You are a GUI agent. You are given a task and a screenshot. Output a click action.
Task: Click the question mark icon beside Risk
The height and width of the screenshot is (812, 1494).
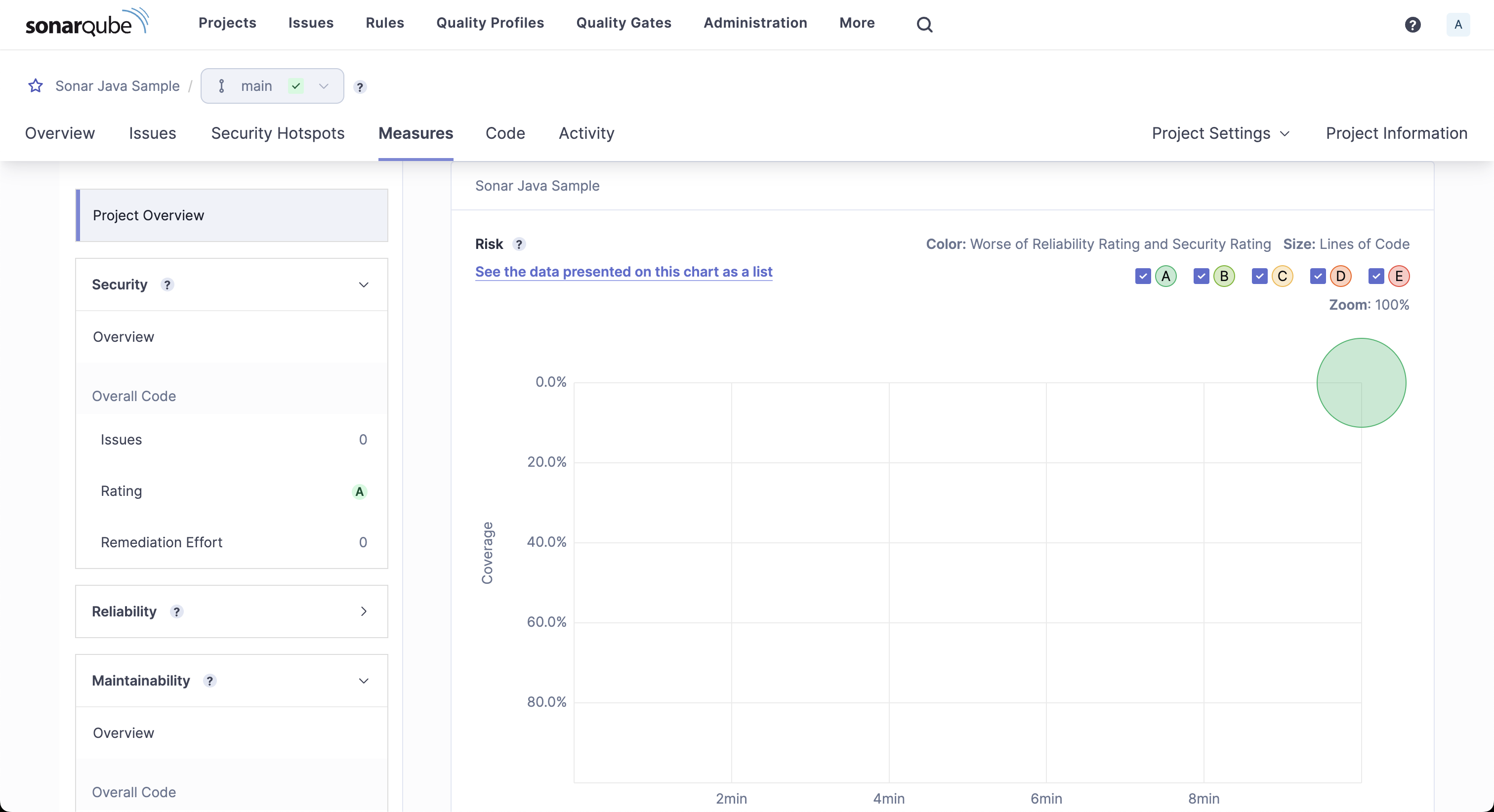(x=519, y=244)
